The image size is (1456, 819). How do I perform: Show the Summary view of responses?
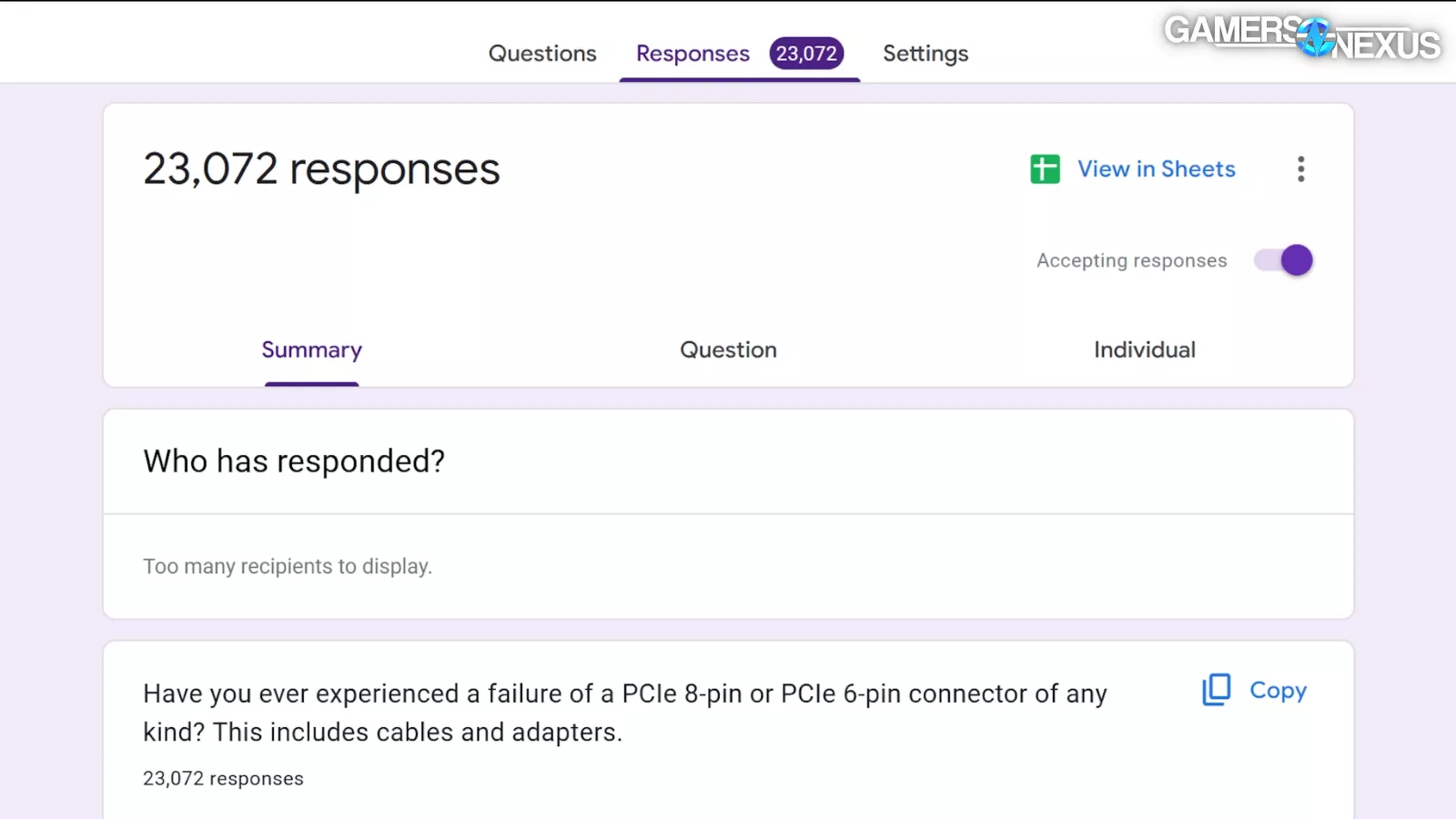pos(311,350)
